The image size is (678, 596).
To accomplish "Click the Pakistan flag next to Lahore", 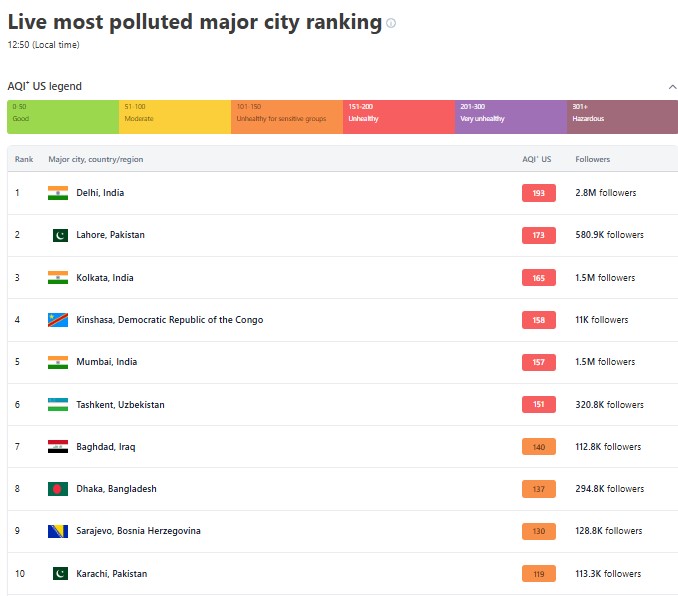I will pyautogui.click(x=58, y=235).
